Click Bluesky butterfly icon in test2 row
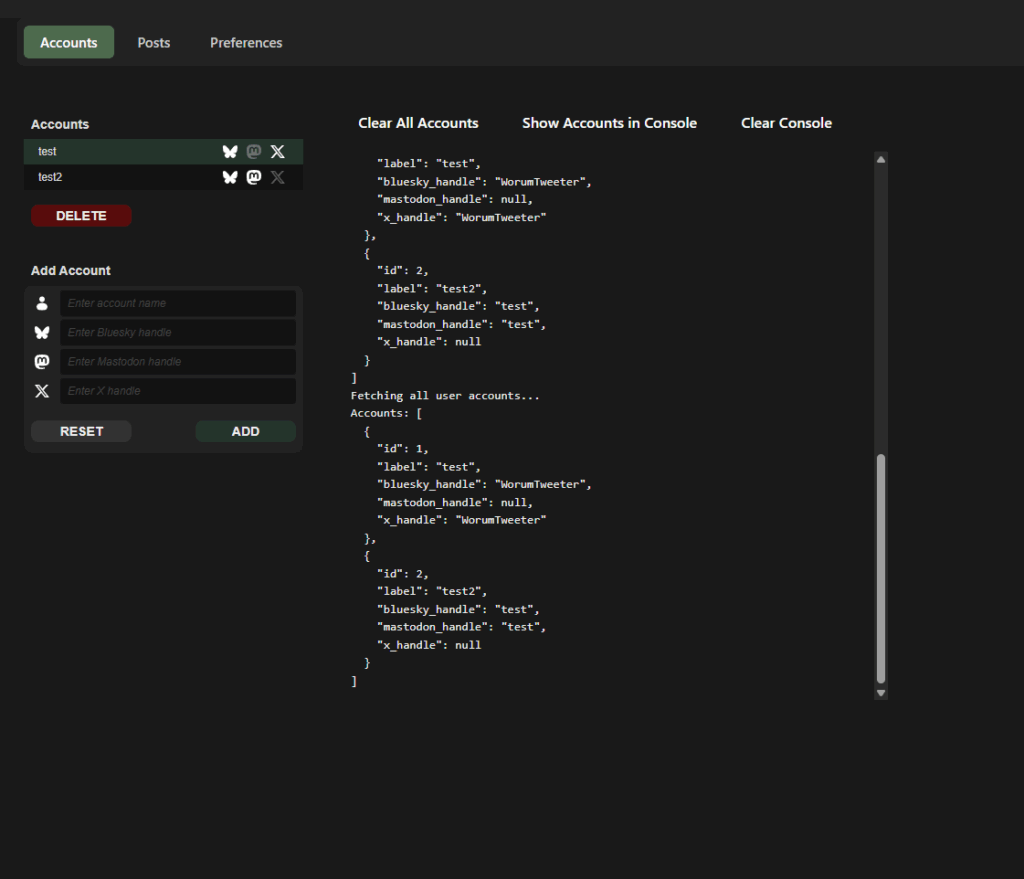The height and width of the screenshot is (879, 1024). pyautogui.click(x=230, y=177)
